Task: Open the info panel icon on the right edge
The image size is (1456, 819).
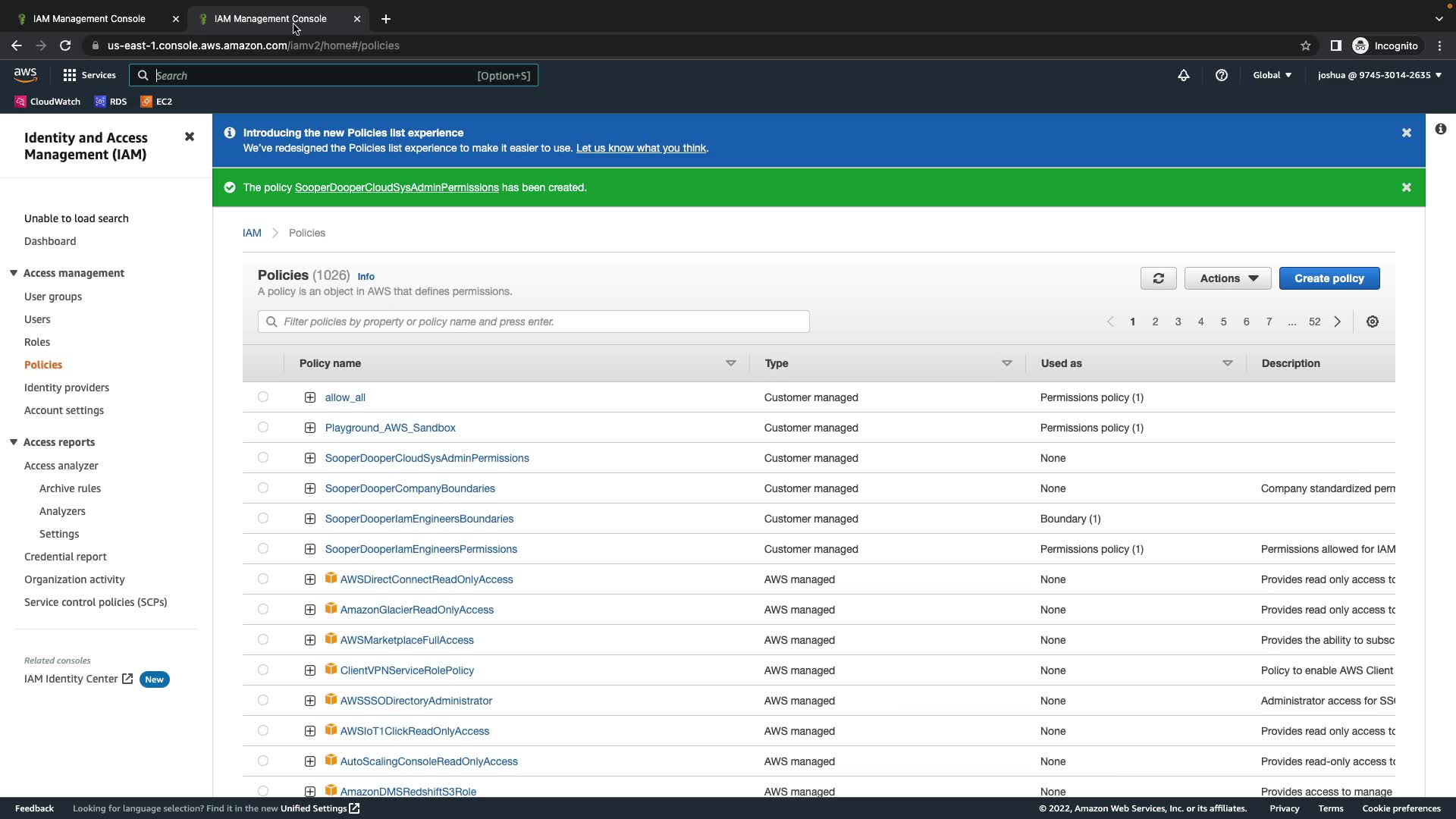Action: click(1440, 129)
